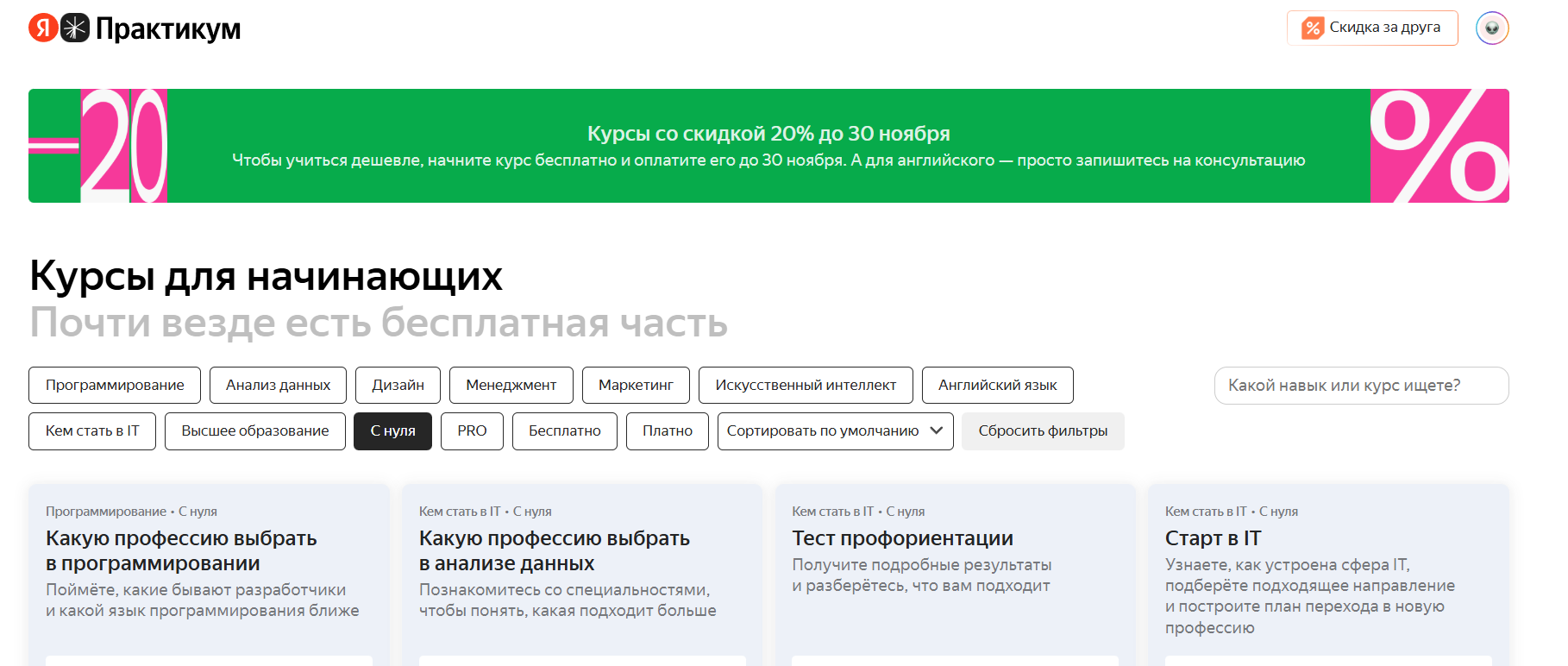This screenshot has width=1568, height=666.
Task: Enable the Бесплатно filter
Action: point(564,430)
